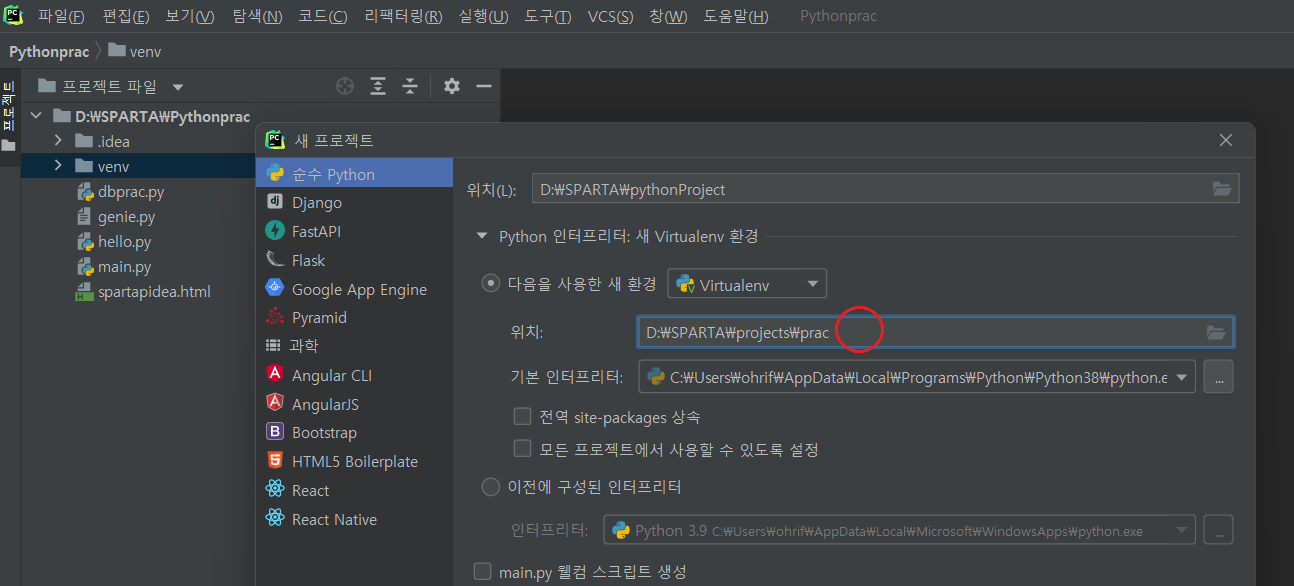Viewport: 1294px width, 586px height.
Task: Expand the venv folder in tree
Action: pos(58,166)
